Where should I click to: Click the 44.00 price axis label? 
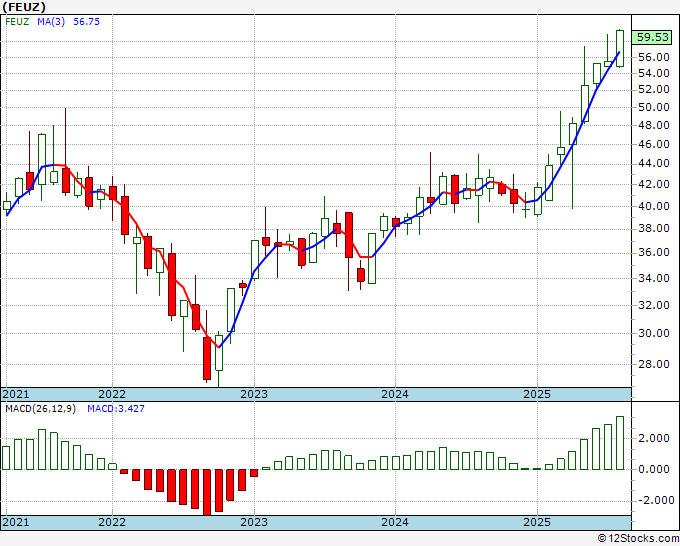653,163
